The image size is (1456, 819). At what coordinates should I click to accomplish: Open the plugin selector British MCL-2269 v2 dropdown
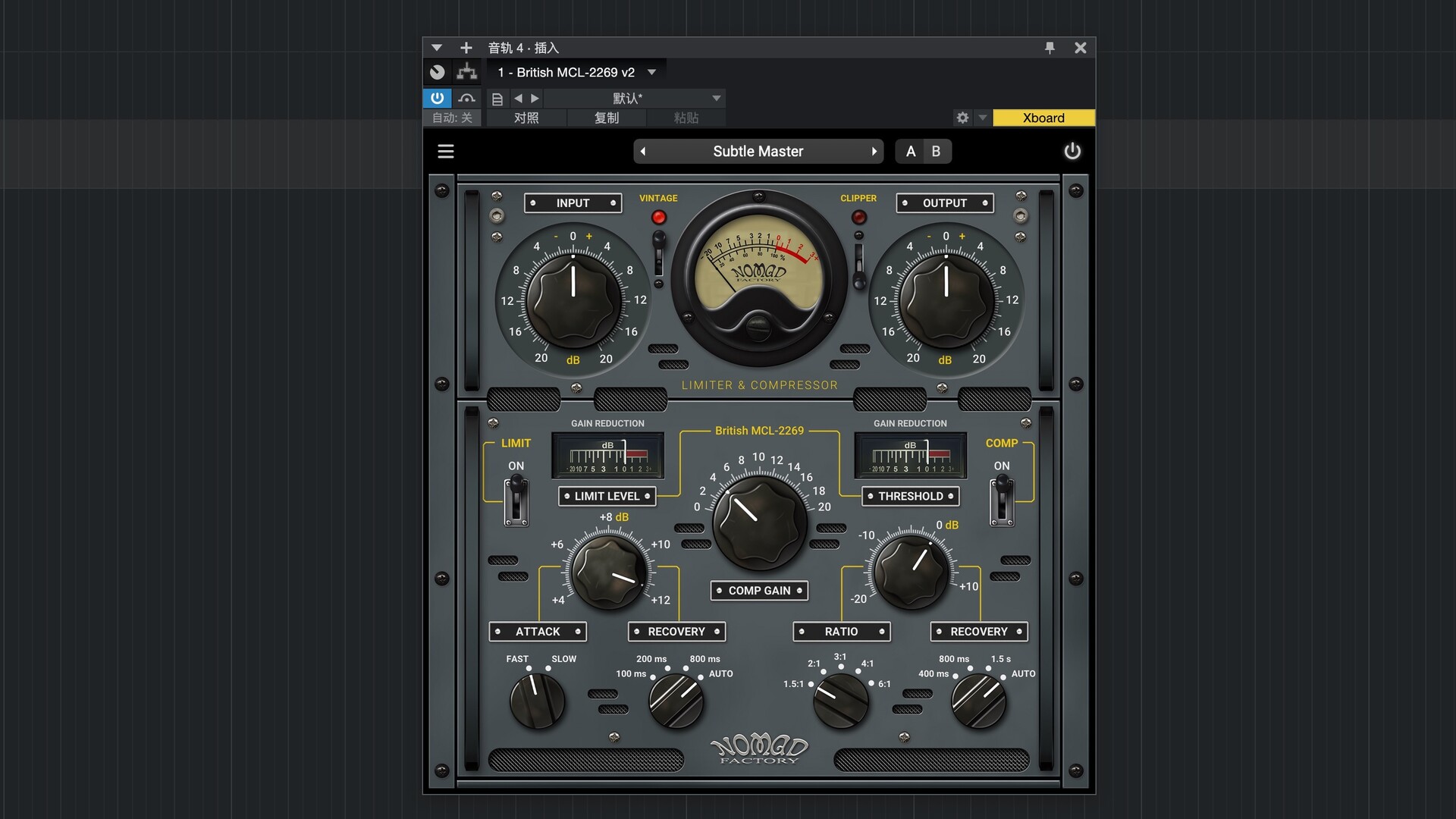(576, 72)
